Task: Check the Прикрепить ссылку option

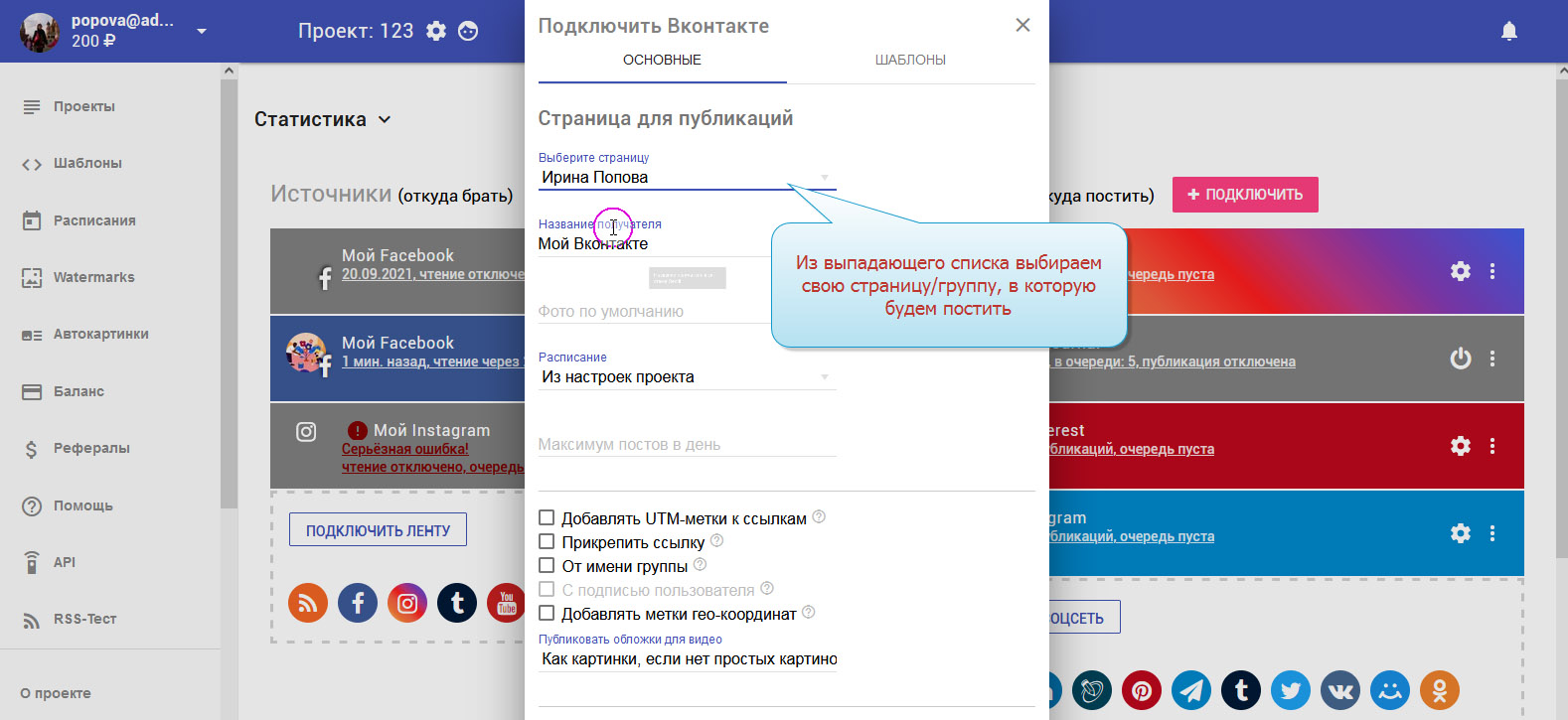Action: [547, 541]
